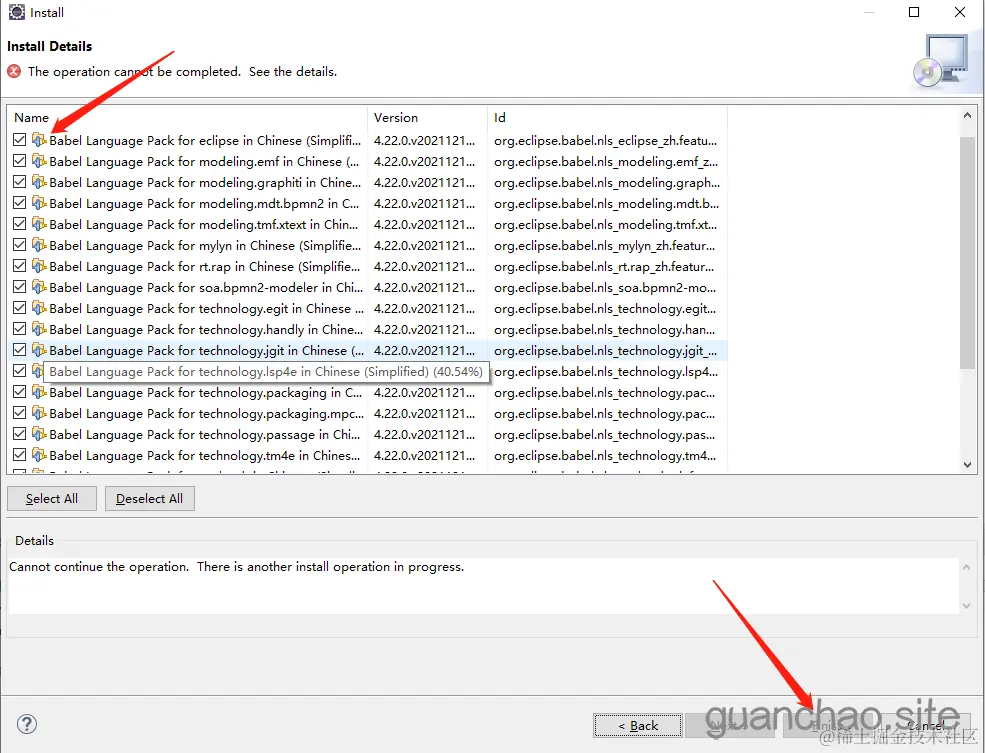Screen dimensions: 985x753
Task: Select the Id org.eclipse.babel.nls_technology.egit cell
Action: point(605,308)
